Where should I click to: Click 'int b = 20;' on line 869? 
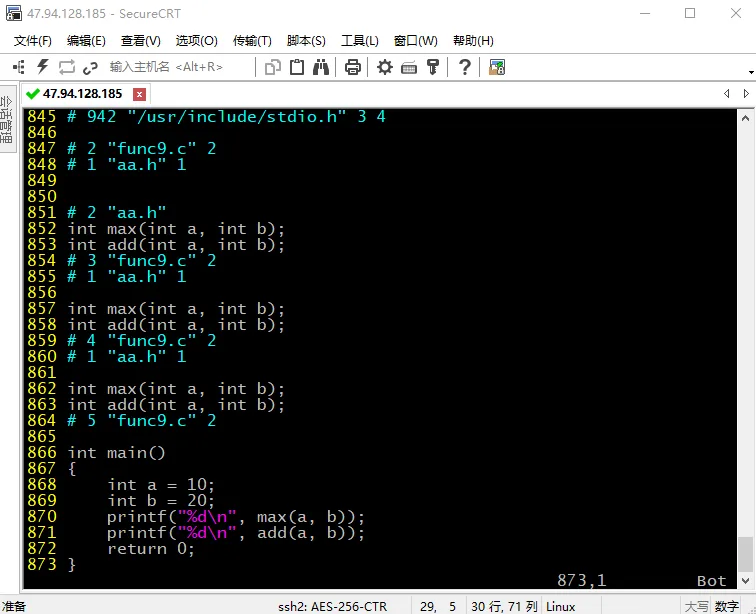tap(161, 501)
